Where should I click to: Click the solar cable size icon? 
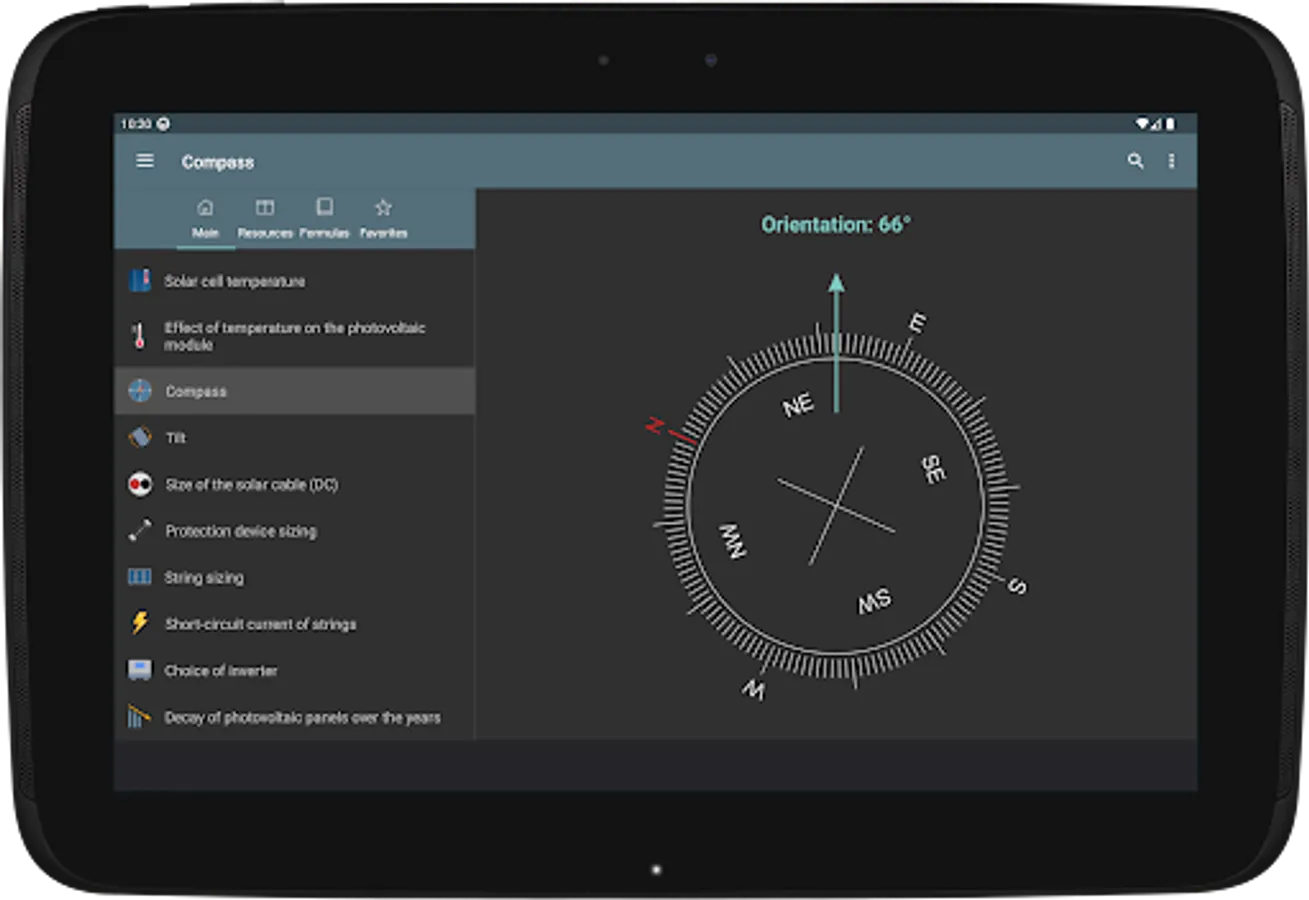tap(140, 485)
